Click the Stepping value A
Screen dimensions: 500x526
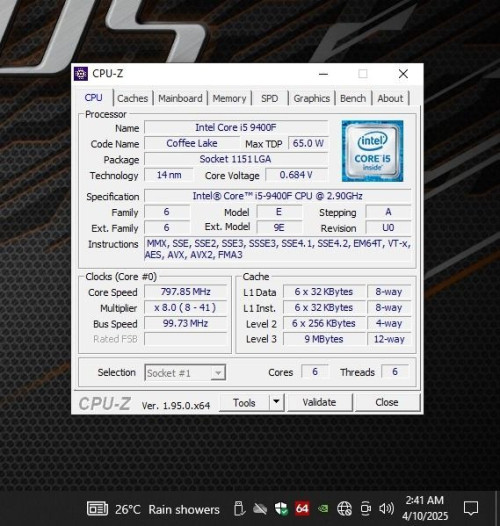coord(388,212)
